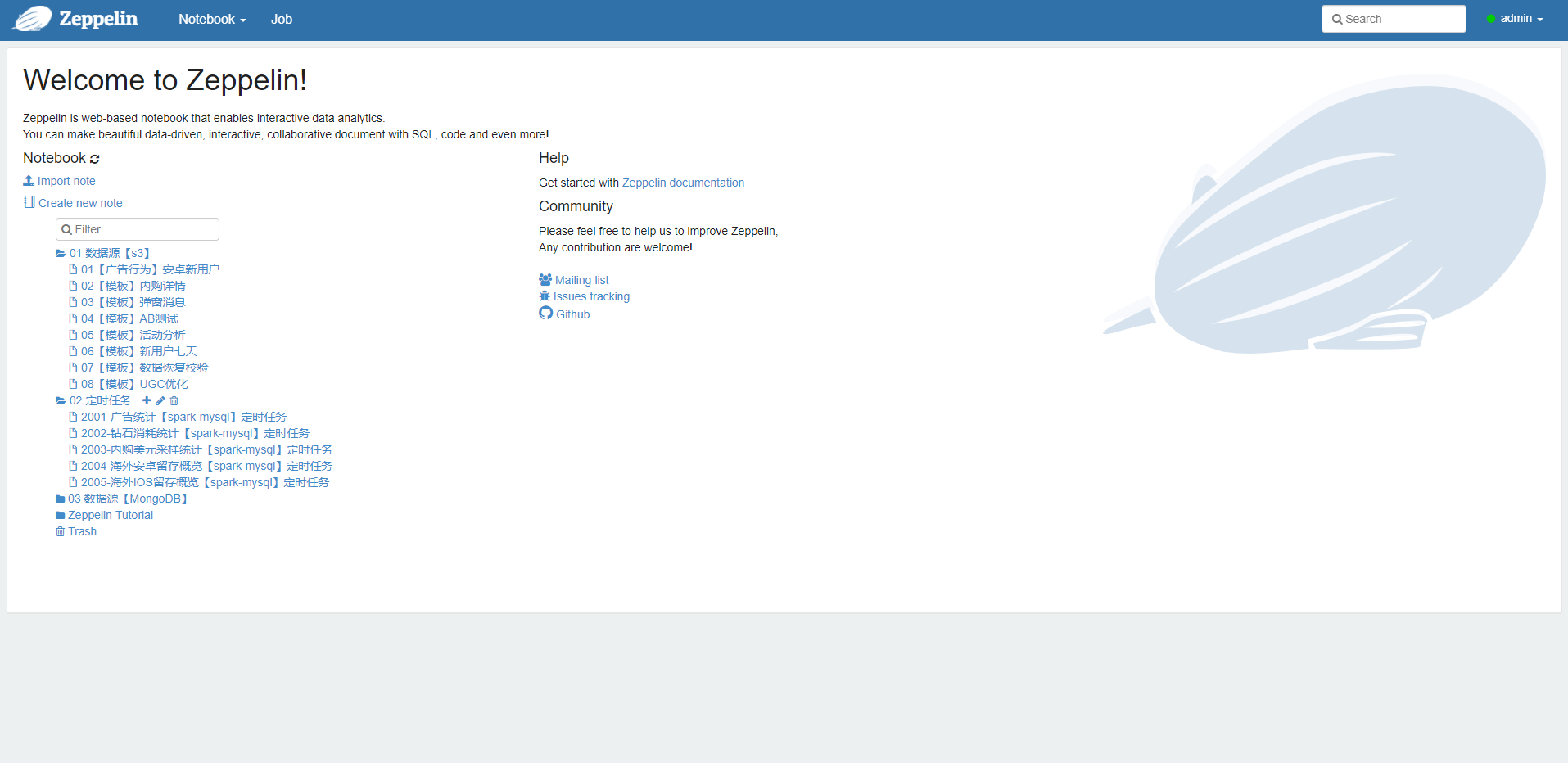The image size is (1568, 763).
Task: Open note 07【模板】数据恢复校验
Action: tap(139, 368)
